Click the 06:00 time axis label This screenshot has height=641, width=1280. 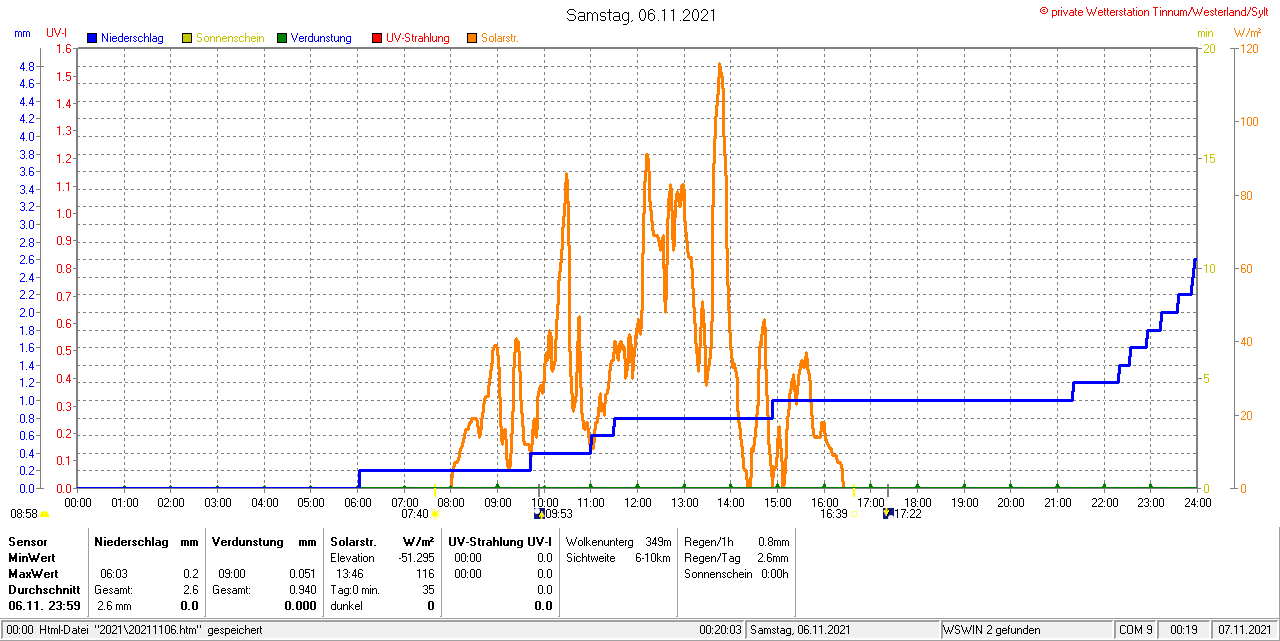click(358, 502)
